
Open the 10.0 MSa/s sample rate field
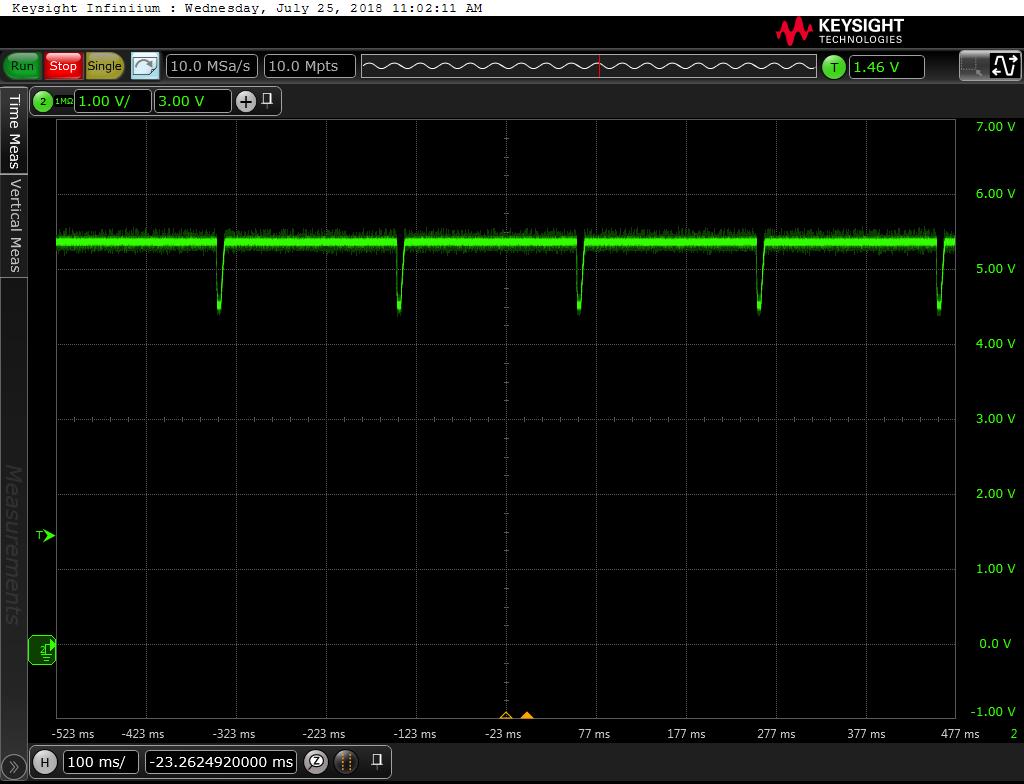[x=212, y=66]
